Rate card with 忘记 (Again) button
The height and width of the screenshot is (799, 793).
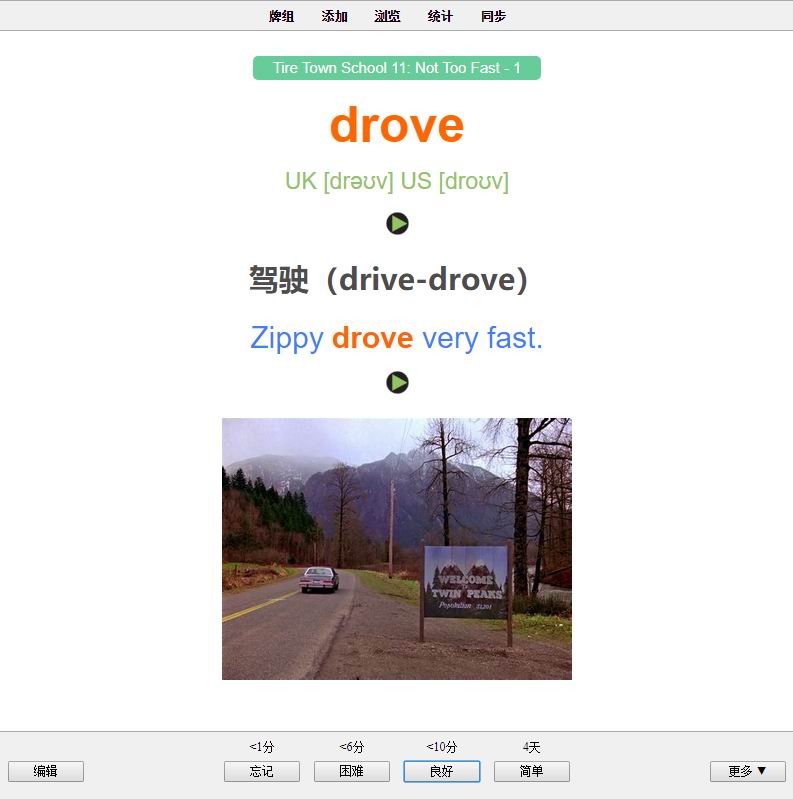[262, 771]
